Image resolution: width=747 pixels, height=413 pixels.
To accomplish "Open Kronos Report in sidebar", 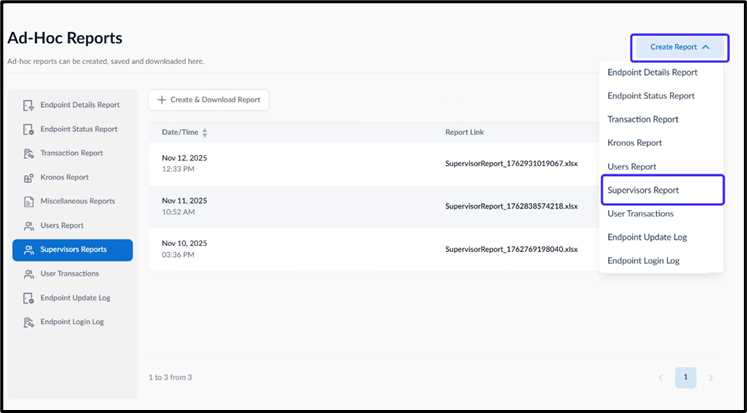I will 72,178.
